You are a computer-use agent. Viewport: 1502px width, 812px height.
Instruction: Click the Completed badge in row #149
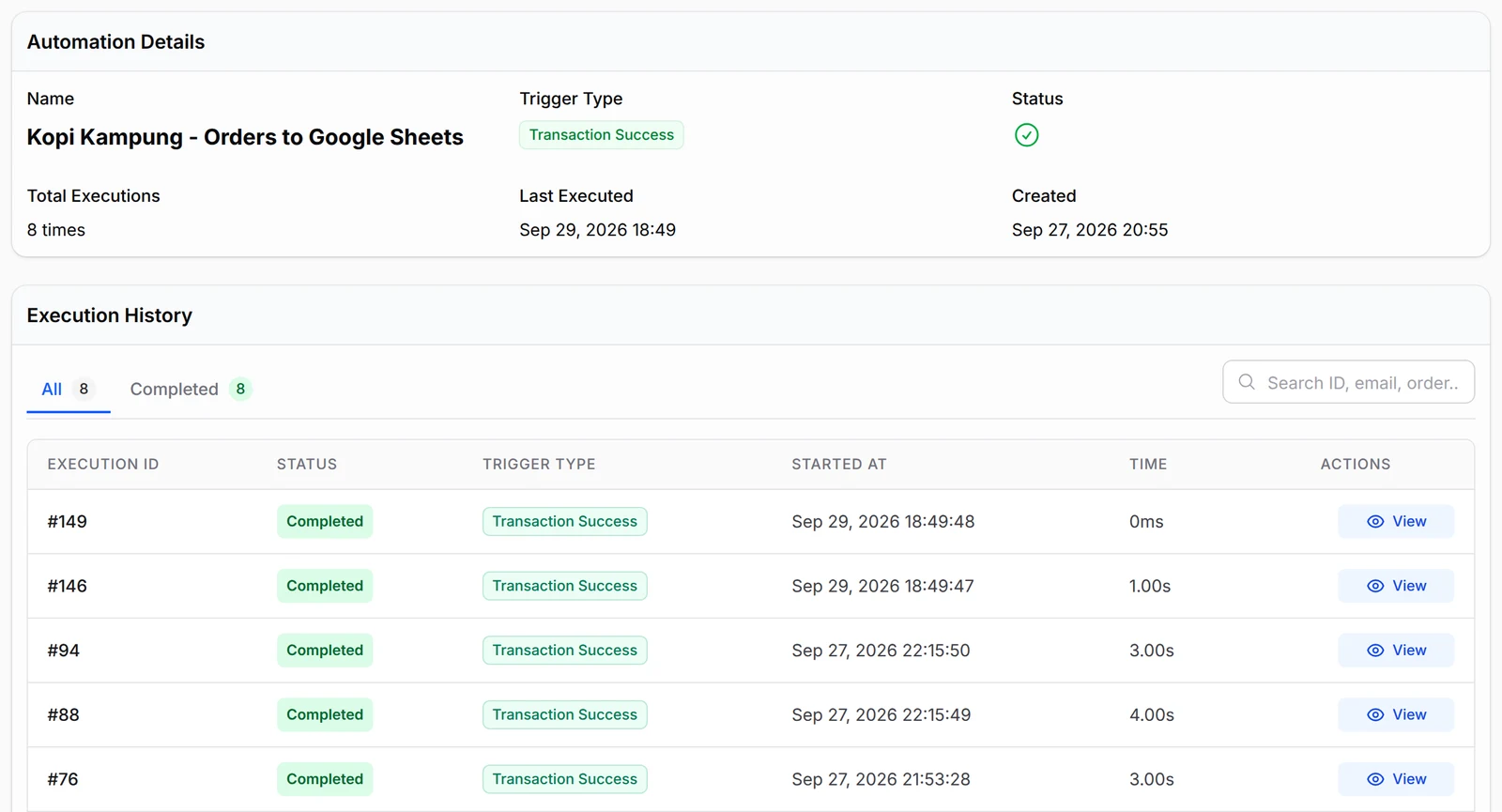325,522
